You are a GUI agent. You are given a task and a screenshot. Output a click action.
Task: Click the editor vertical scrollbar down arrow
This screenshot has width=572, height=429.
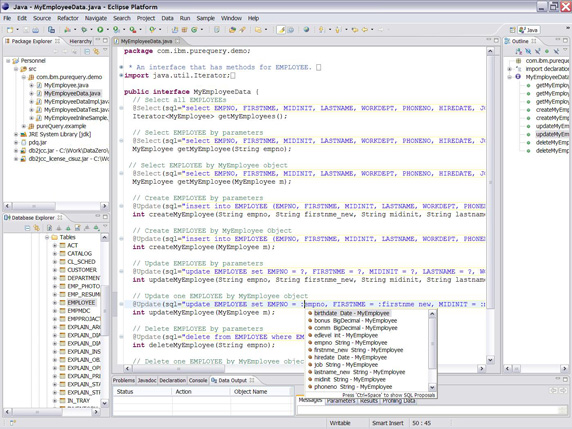[x=490, y=360]
